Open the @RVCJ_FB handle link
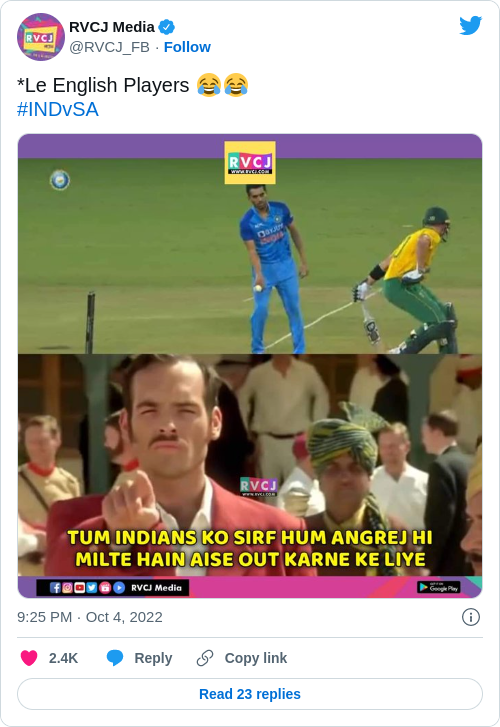 pos(109,47)
